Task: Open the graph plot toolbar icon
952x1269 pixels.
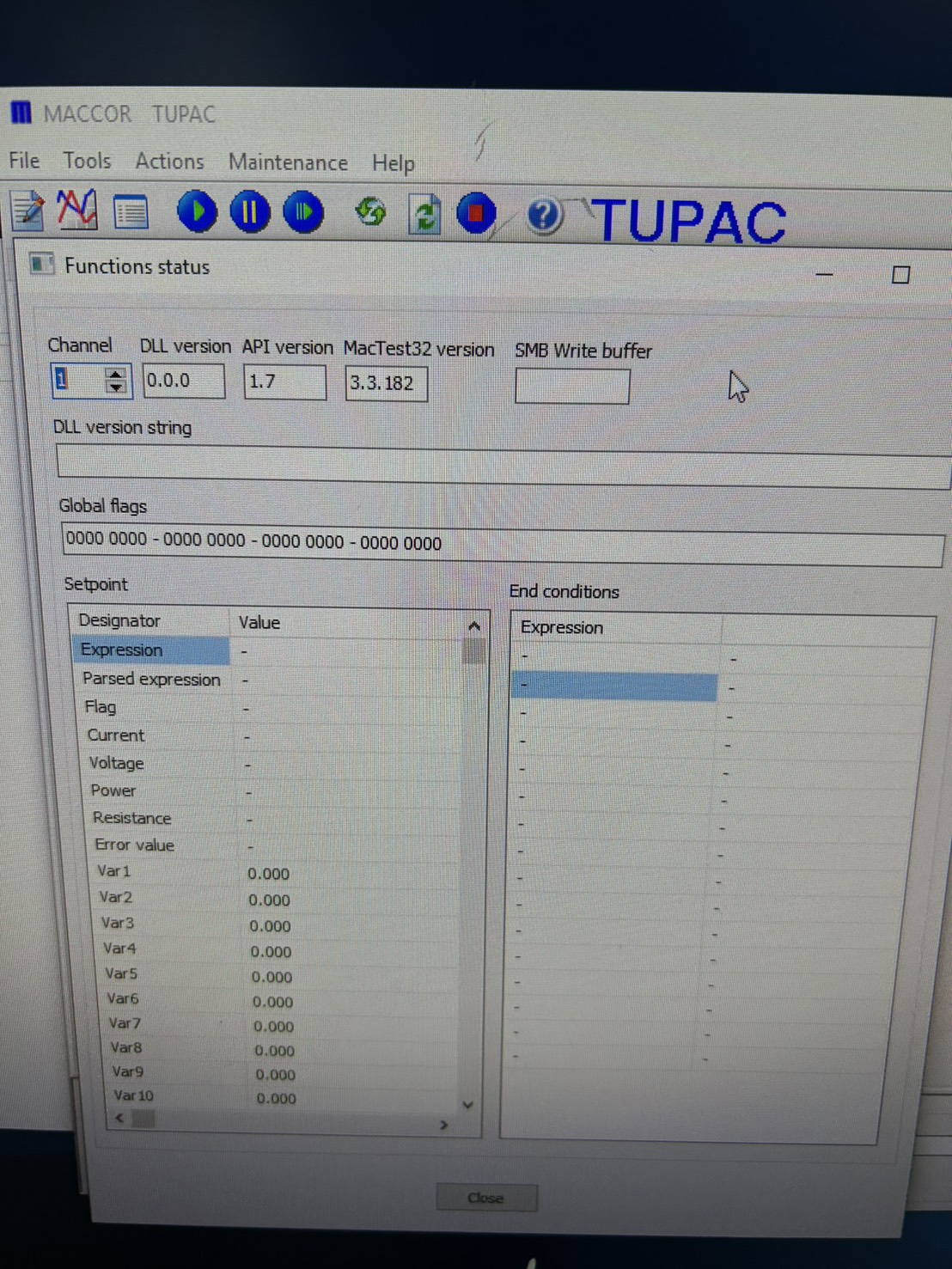Action: pyautogui.click(x=77, y=210)
